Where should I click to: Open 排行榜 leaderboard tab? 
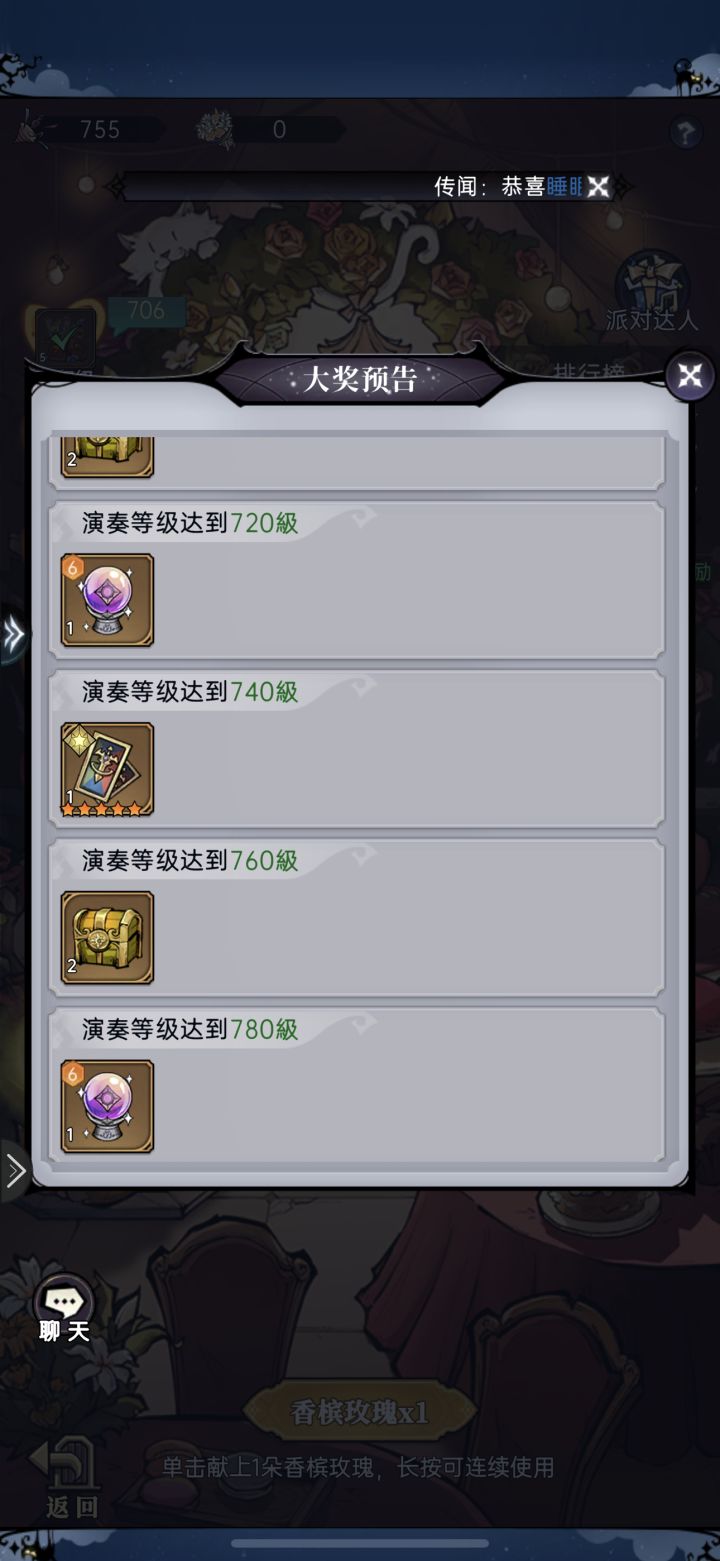coord(590,371)
